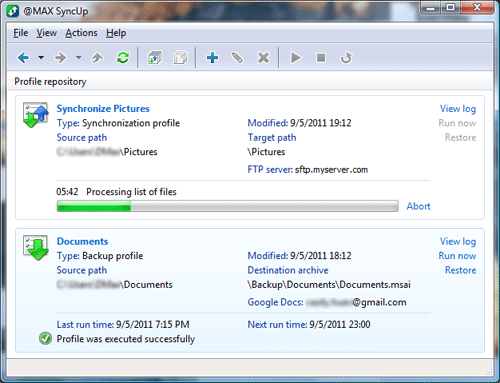Open the Back history dropdown arrow
This screenshot has height=383, width=500.
tap(41, 58)
